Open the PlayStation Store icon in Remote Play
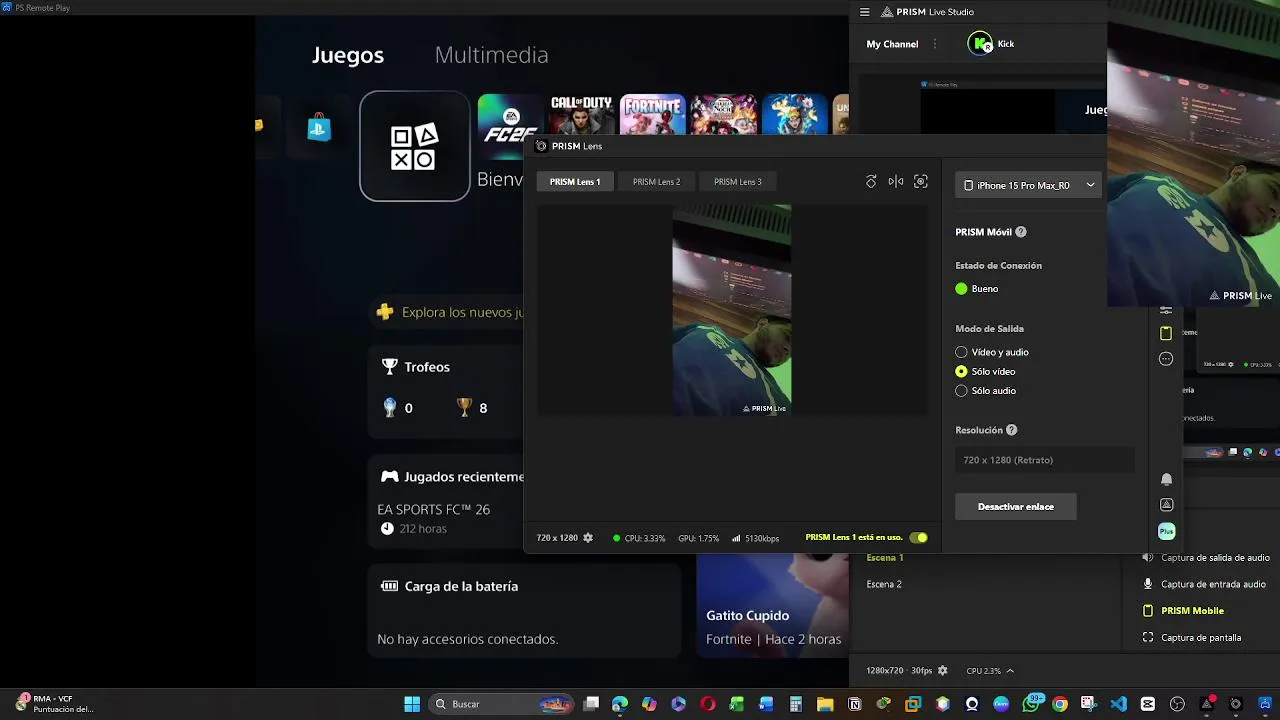Screen dimensions: 1280x720 point(319,128)
